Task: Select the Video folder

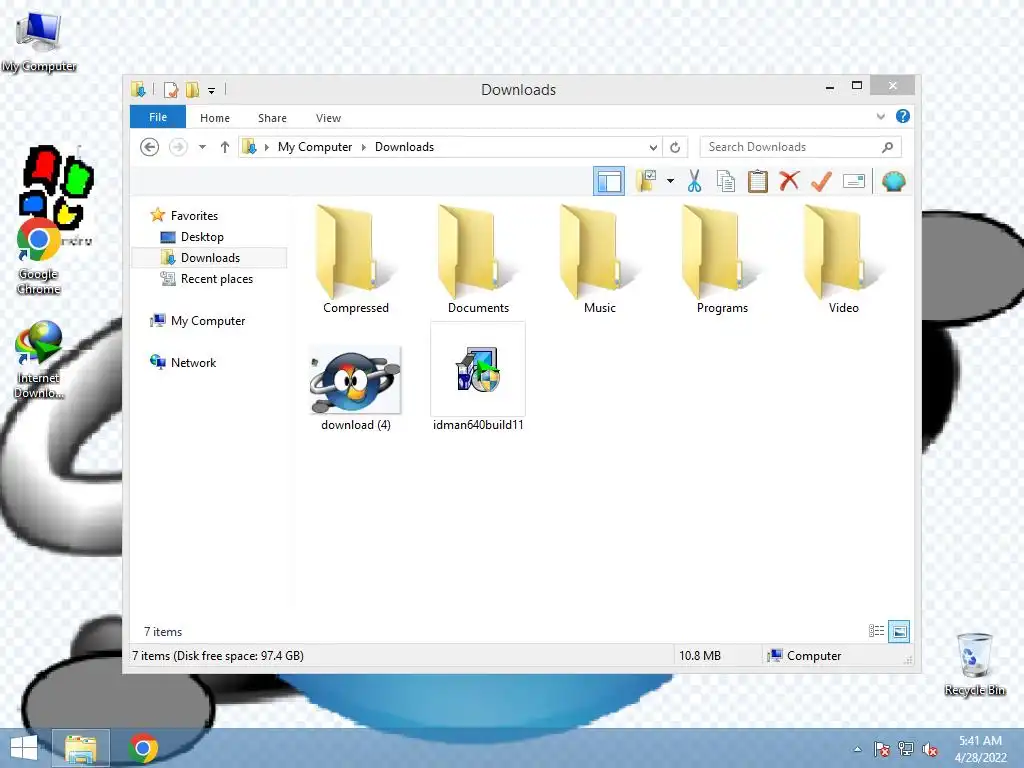Action: pyautogui.click(x=844, y=259)
